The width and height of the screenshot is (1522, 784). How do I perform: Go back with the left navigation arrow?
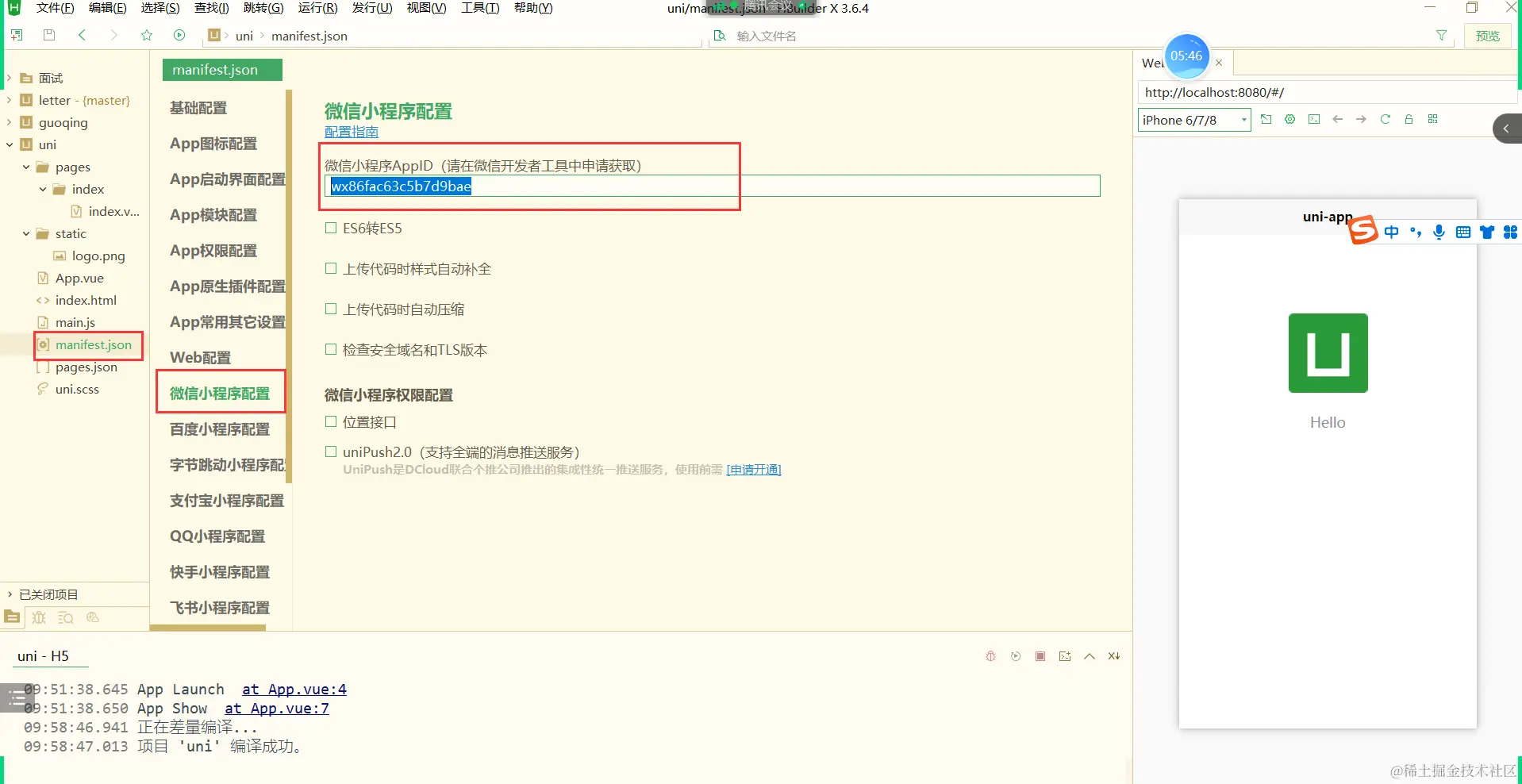[82, 35]
